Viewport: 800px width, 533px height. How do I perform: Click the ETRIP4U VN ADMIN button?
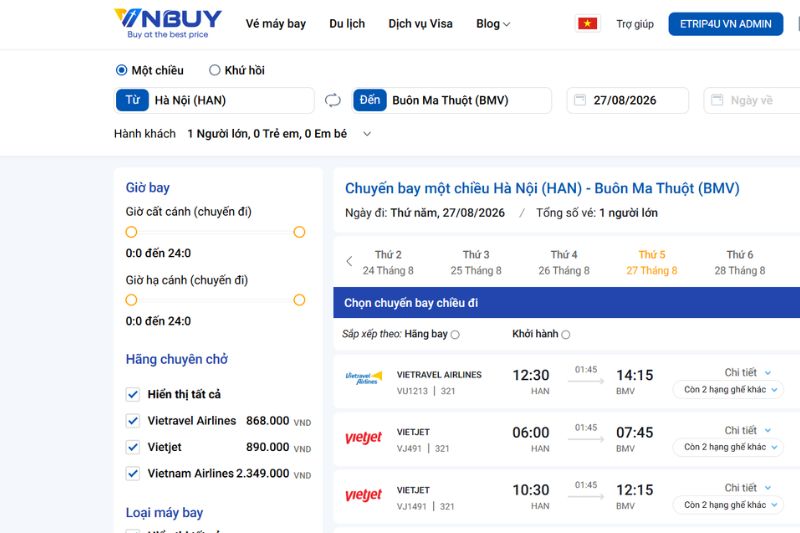coord(726,24)
